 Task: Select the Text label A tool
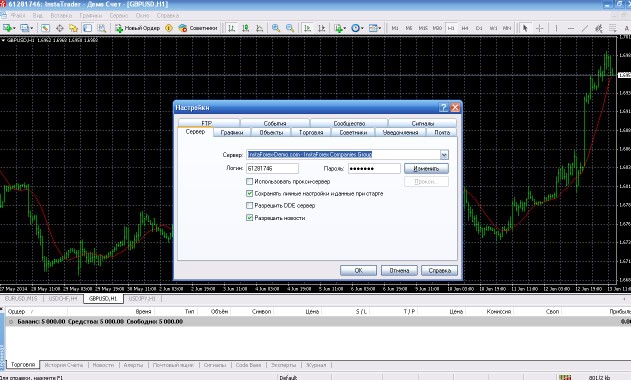tap(626, 28)
